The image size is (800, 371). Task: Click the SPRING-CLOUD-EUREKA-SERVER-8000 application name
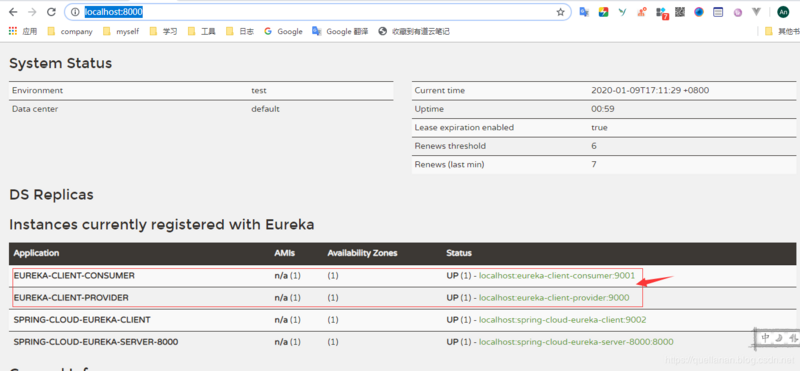pyautogui.click(x=96, y=342)
